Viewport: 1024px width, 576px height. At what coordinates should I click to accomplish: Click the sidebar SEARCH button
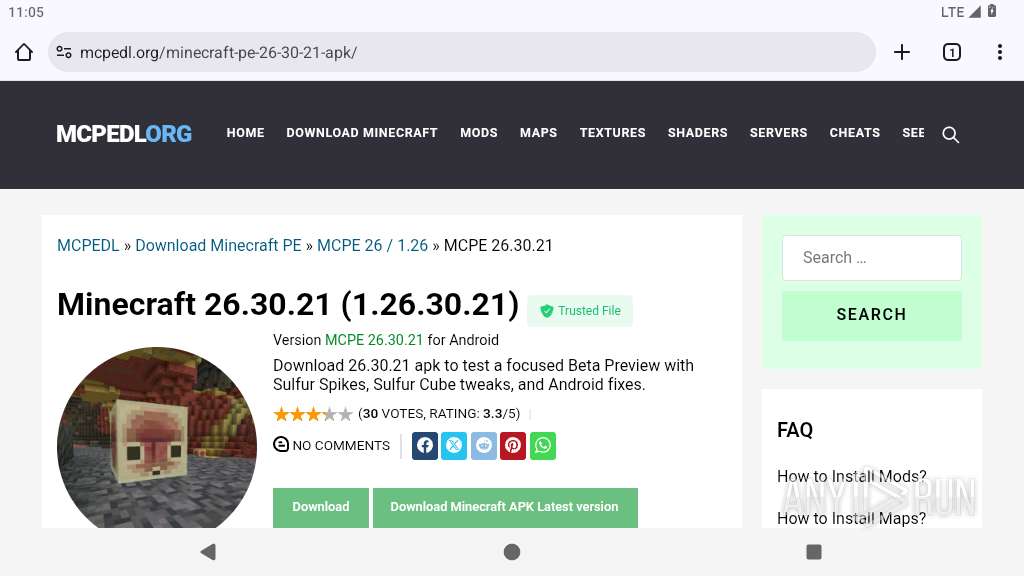(871, 315)
